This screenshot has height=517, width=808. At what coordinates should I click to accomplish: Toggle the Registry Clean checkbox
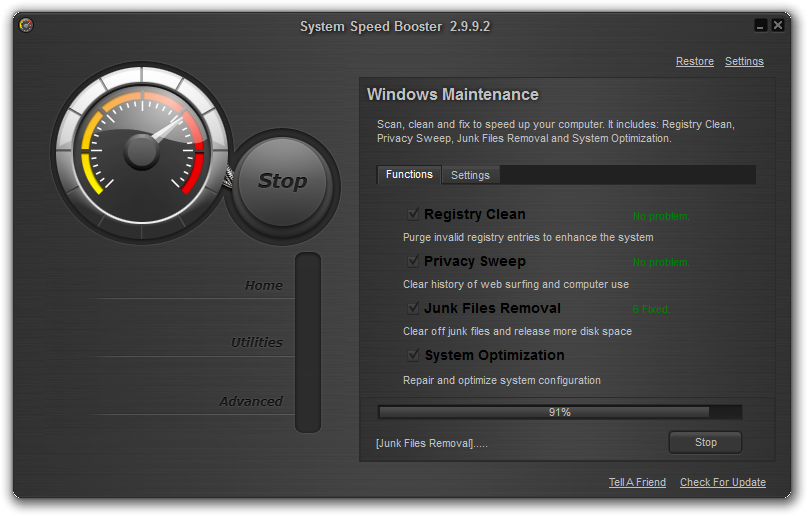413,213
